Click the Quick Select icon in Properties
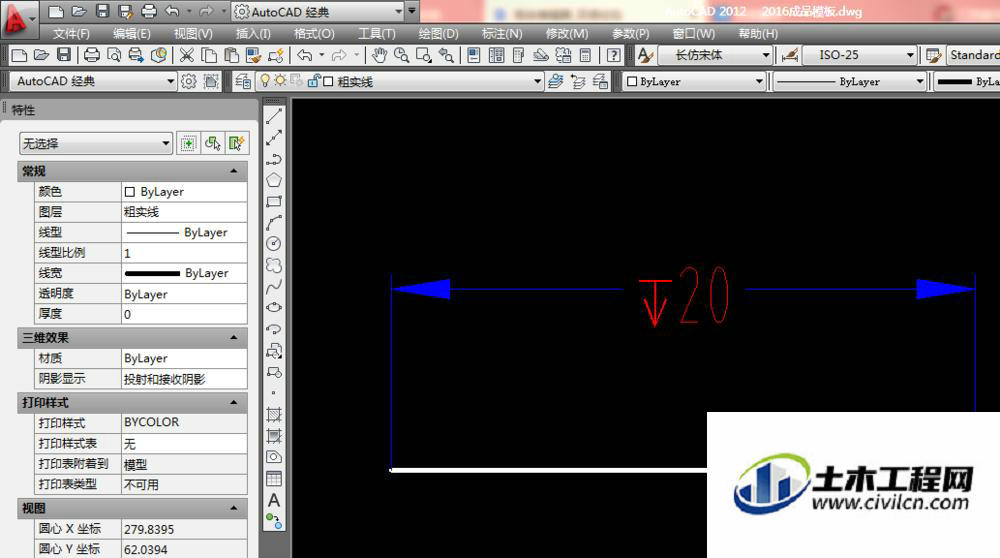 coord(236,143)
